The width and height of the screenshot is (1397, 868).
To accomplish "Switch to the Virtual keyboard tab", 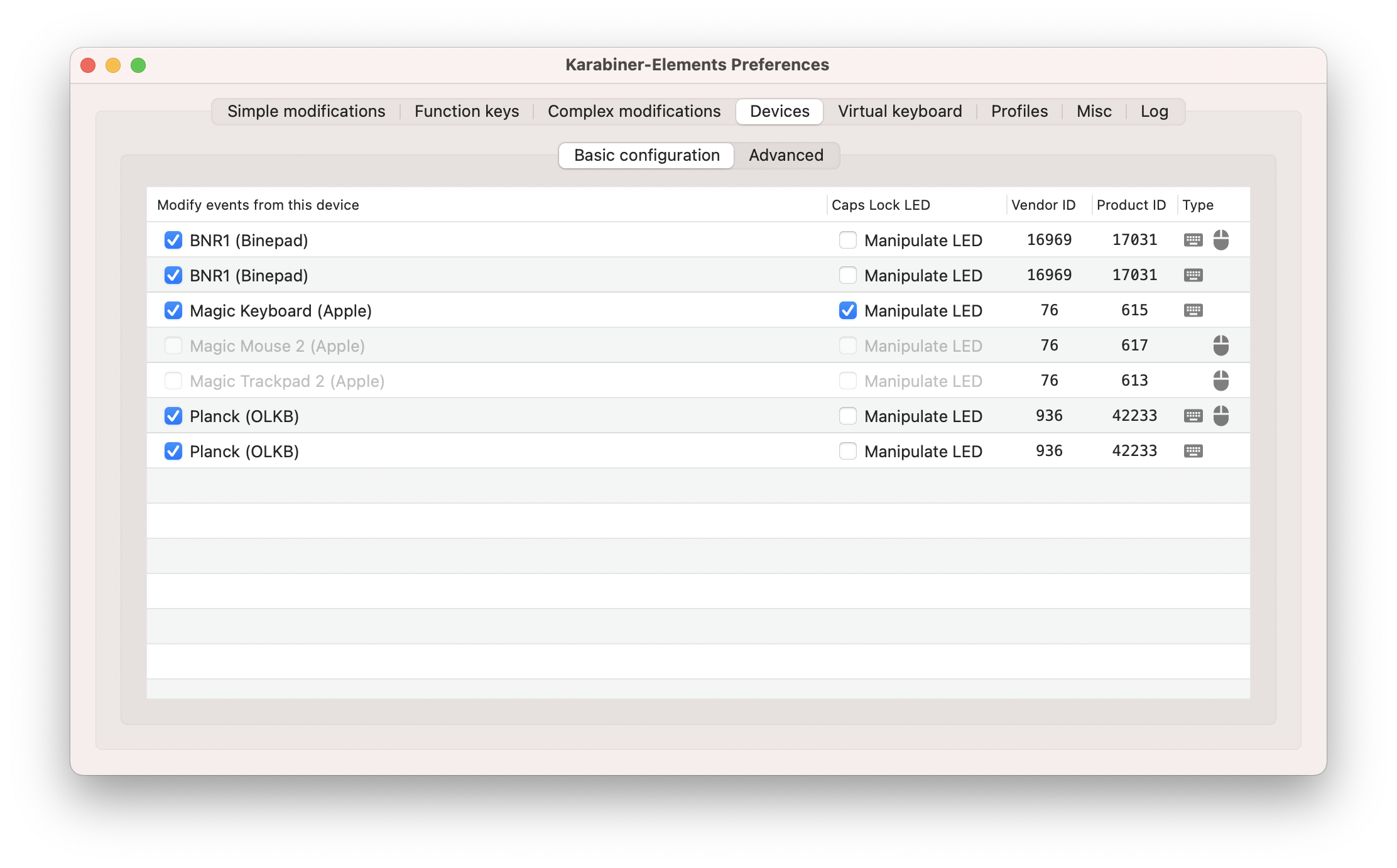I will tap(900, 111).
